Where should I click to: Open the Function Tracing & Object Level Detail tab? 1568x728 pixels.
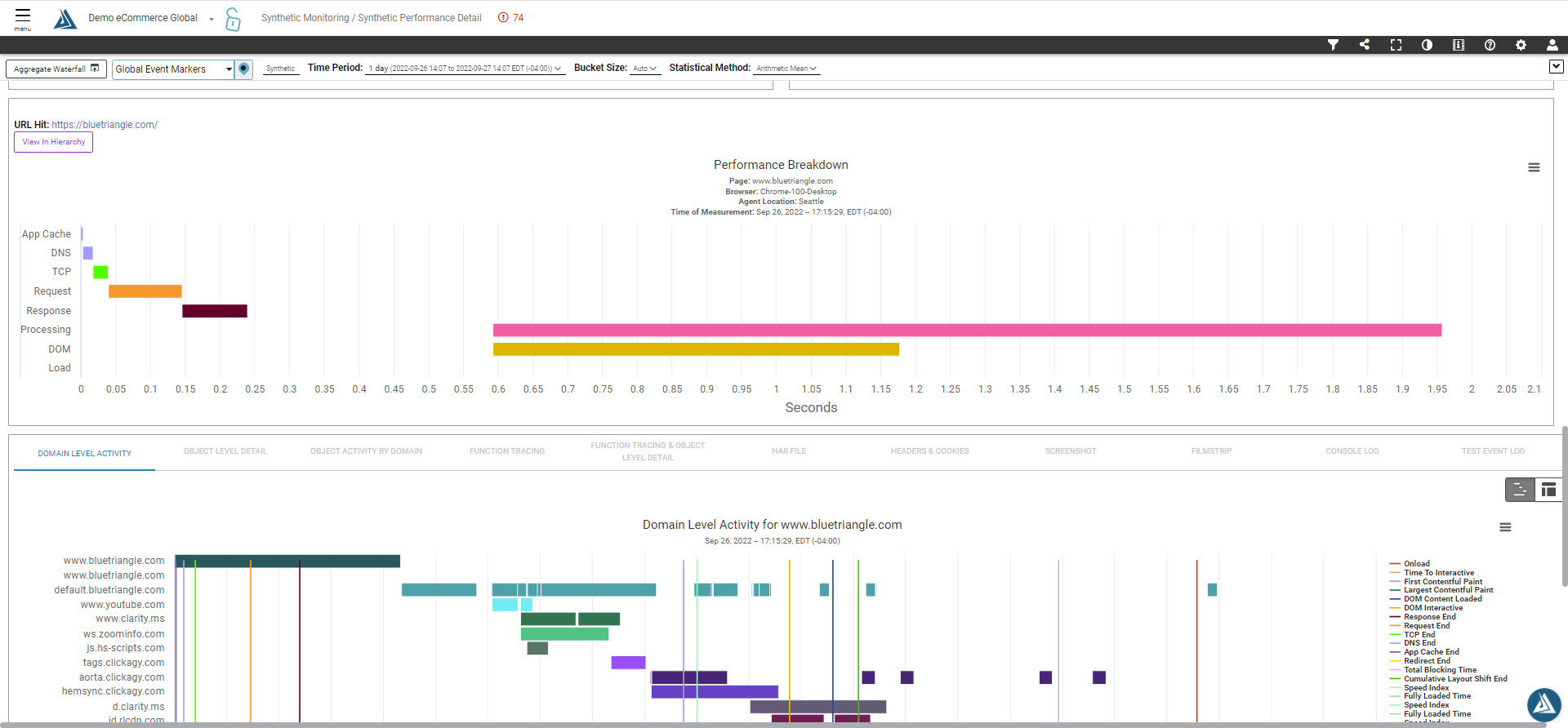click(648, 451)
